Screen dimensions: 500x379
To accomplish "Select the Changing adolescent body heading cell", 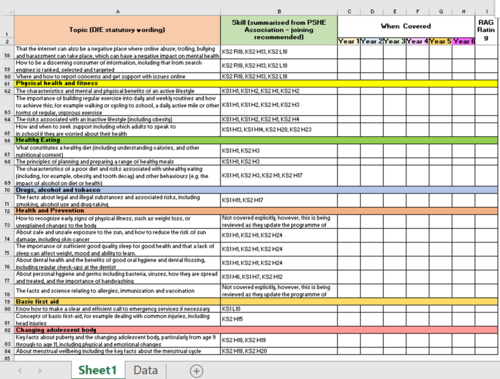I will [x=118, y=330].
